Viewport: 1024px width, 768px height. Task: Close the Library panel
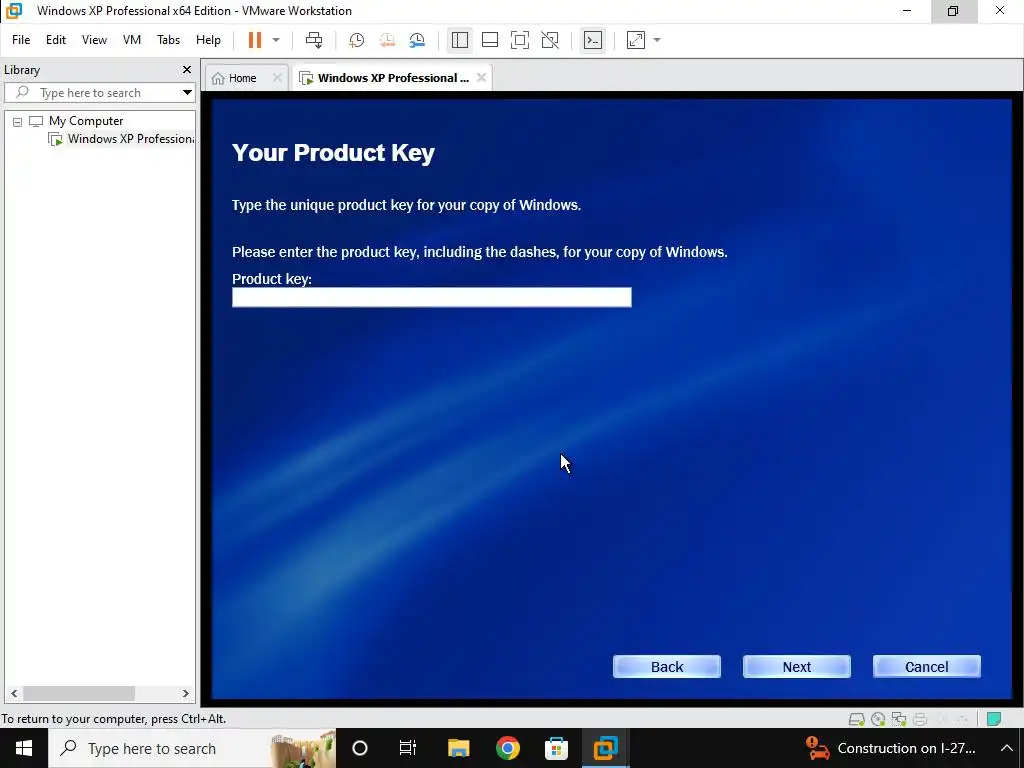[187, 69]
